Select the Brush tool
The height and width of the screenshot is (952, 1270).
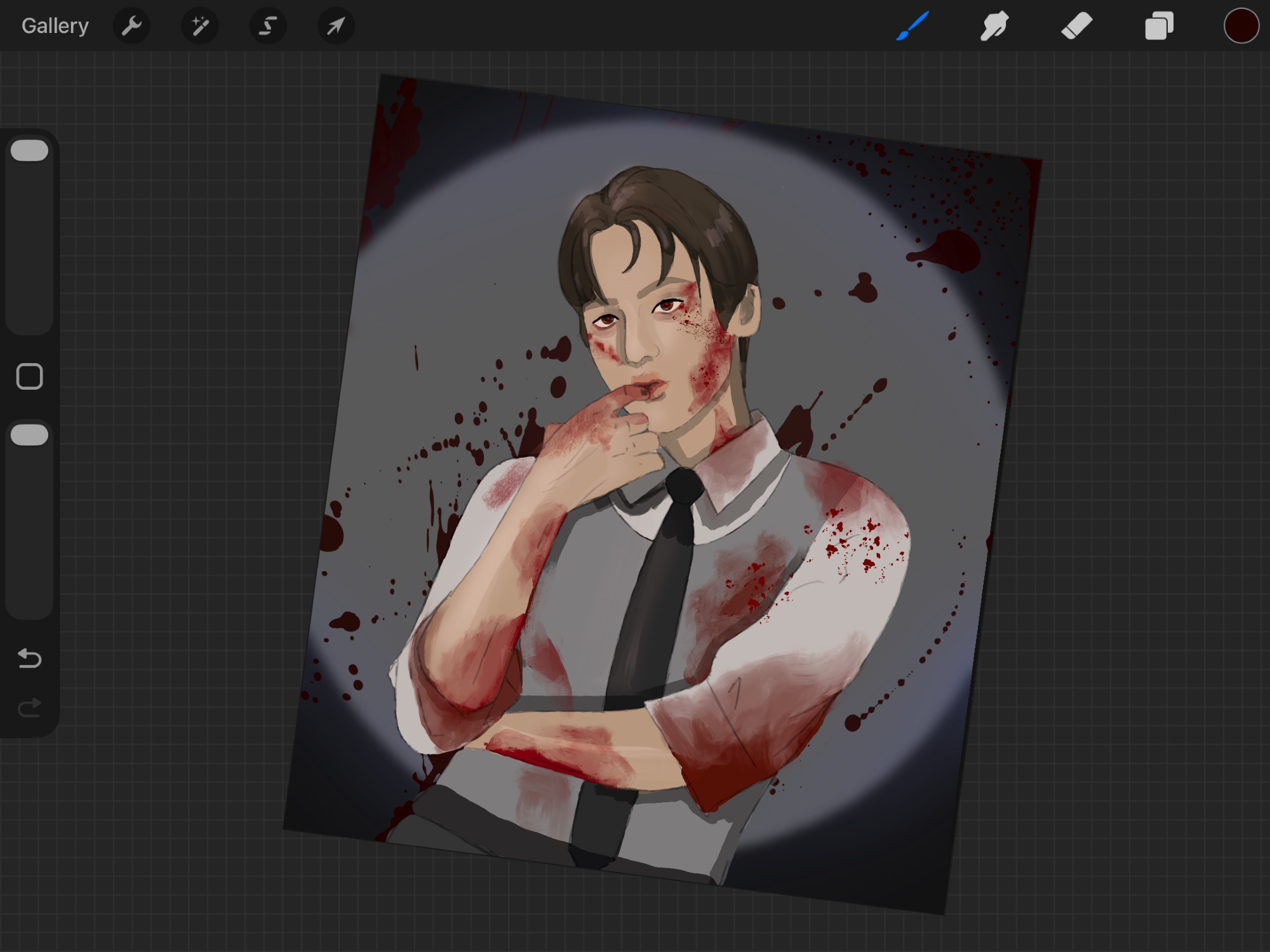pyautogui.click(x=912, y=26)
